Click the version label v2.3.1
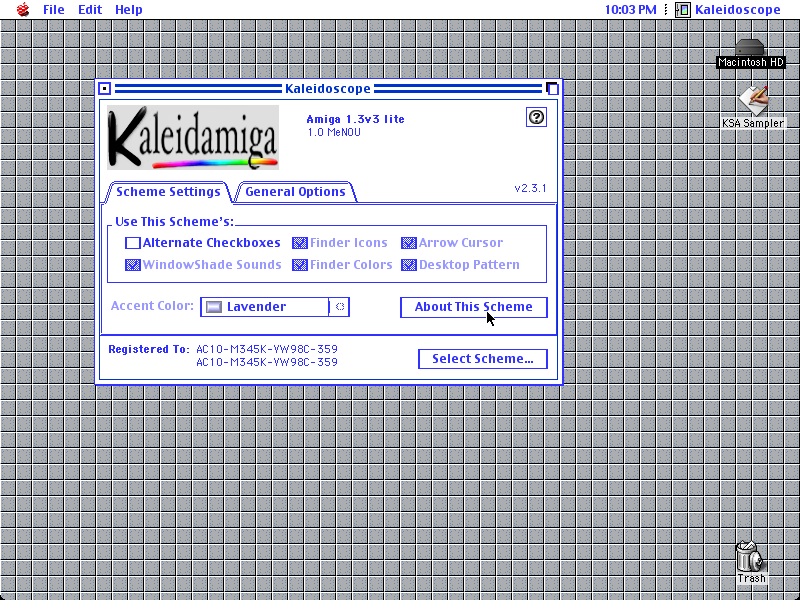The image size is (800, 600). coord(531,188)
